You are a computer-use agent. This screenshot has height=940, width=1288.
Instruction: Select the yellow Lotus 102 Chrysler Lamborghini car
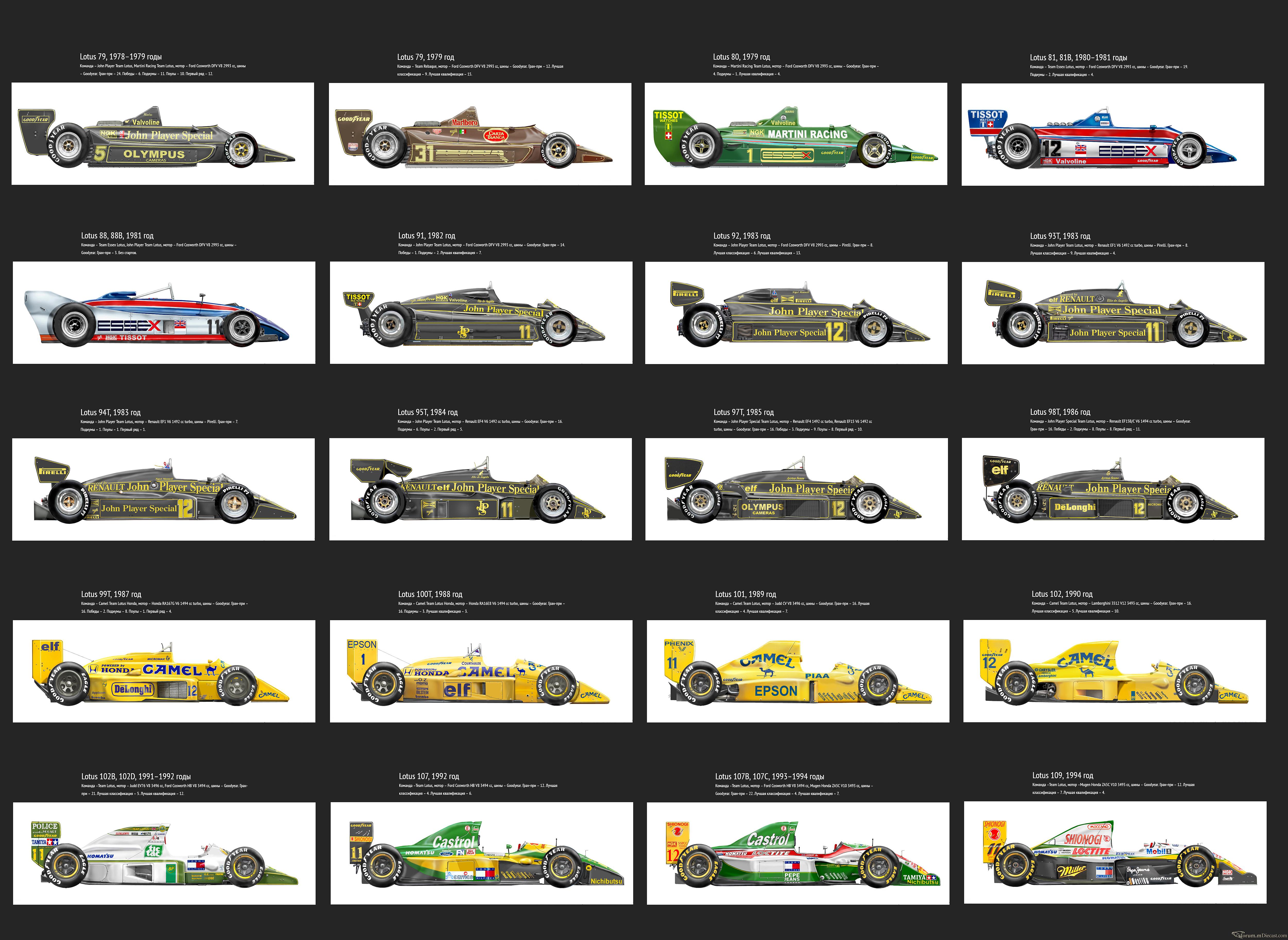[1114, 672]
